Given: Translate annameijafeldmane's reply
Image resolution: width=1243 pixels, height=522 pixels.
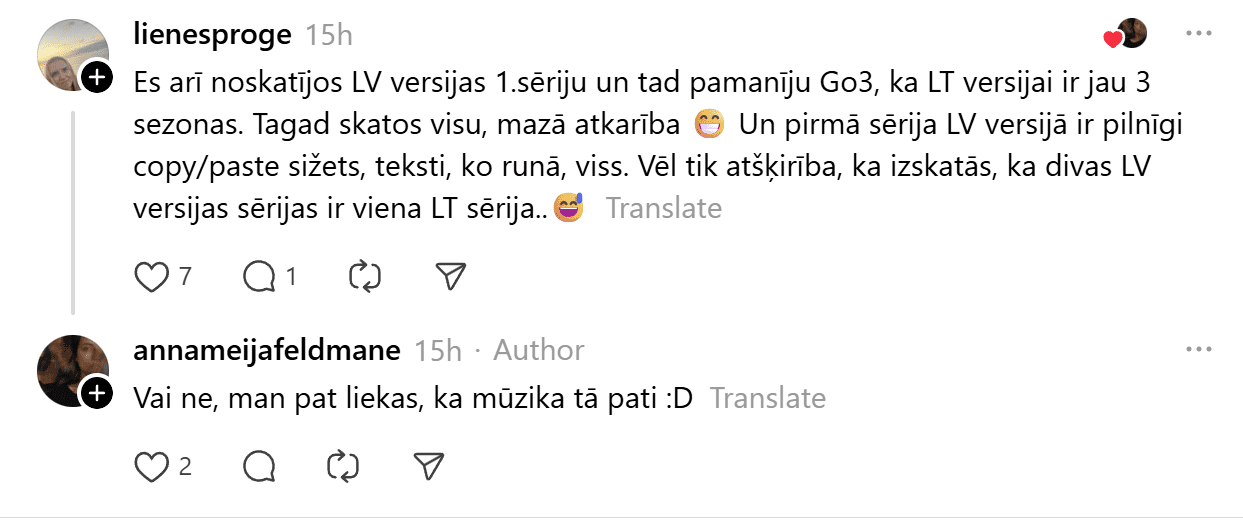Looking at the screenshot, I should click(767, 398).
